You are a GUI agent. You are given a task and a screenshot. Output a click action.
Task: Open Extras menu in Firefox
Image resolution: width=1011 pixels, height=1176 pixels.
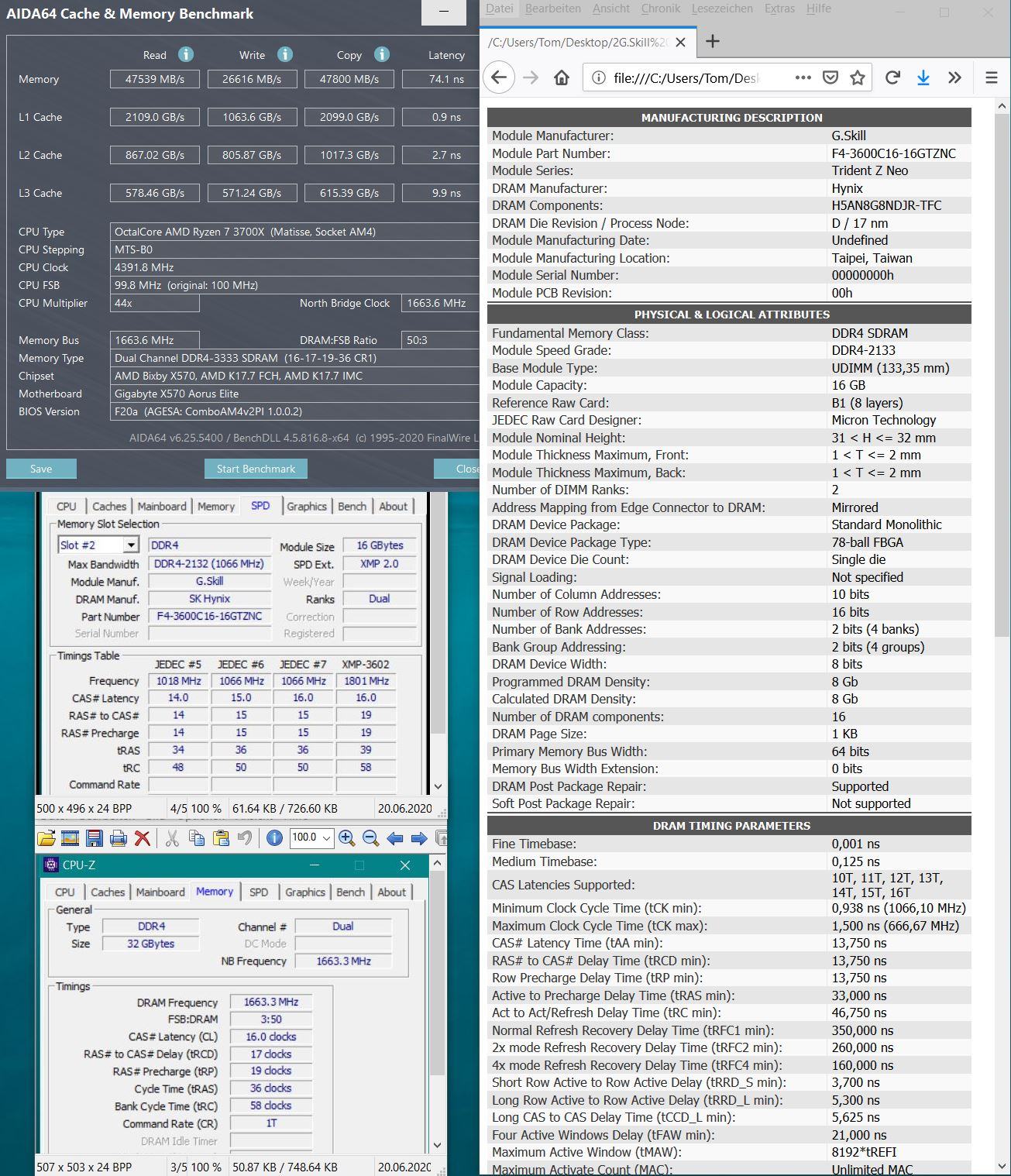click(779, 9)
